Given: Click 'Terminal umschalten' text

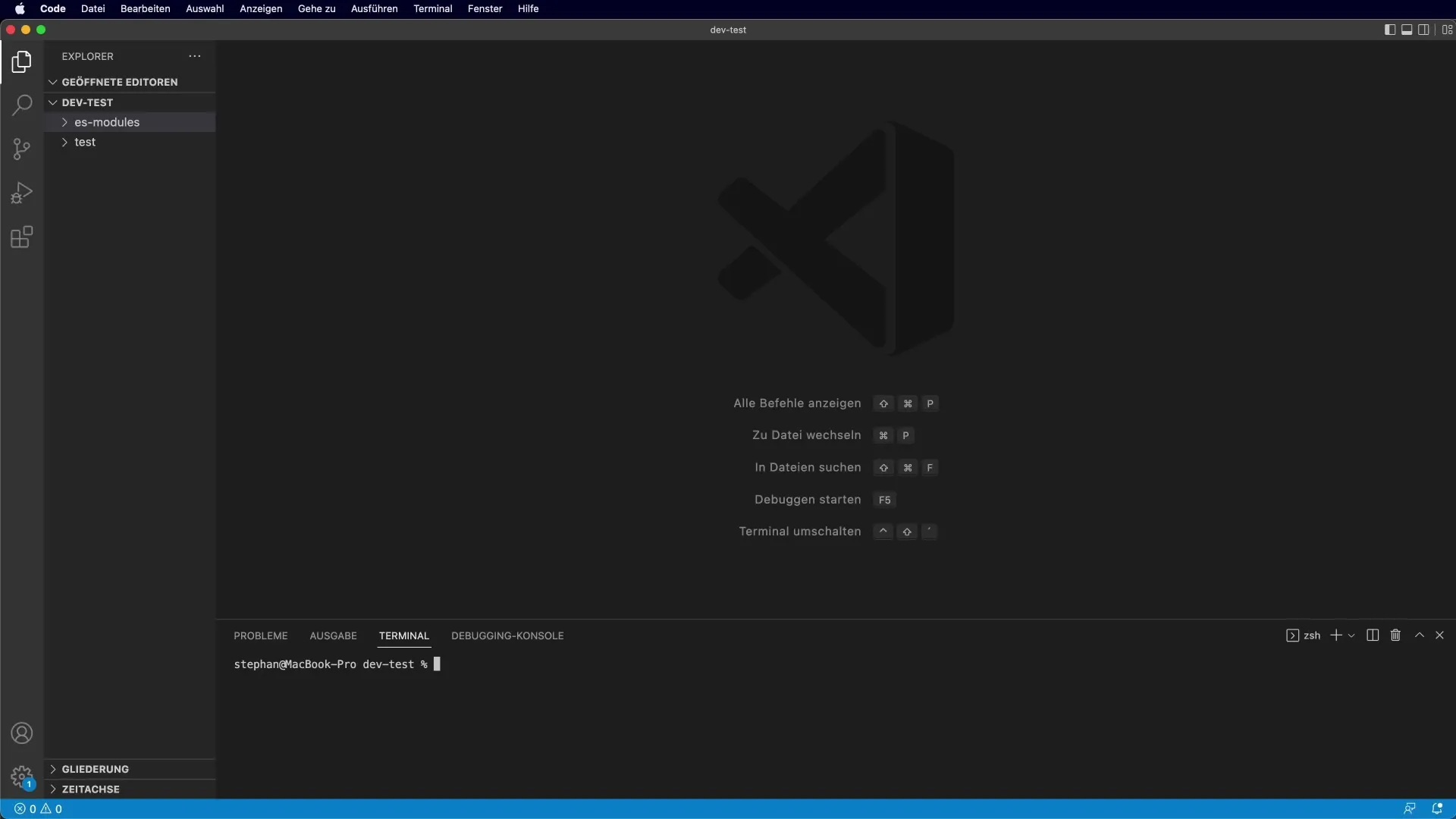Looking at the screenshot, I should 800,532.
